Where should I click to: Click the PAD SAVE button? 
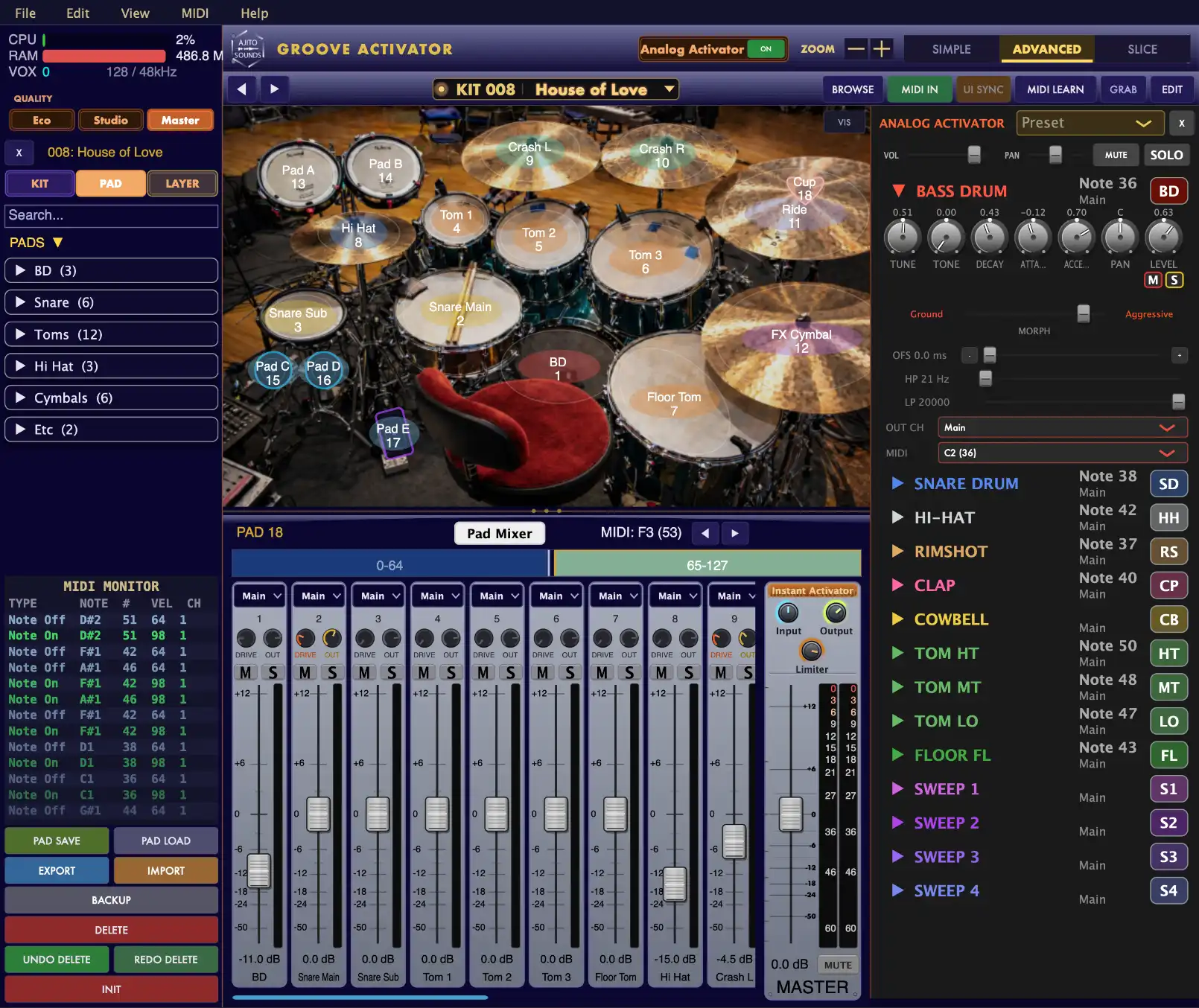coord(57,841)
